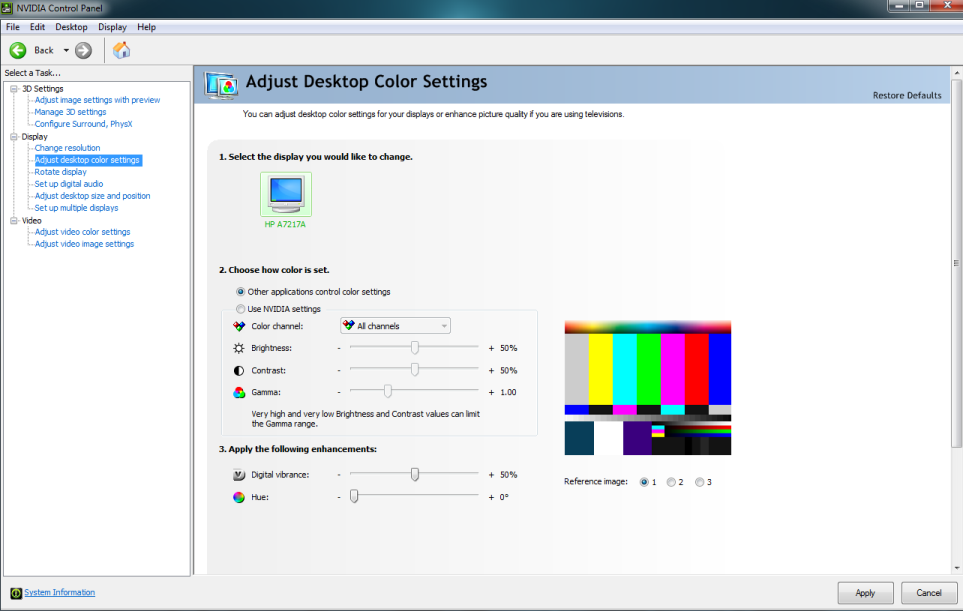Viewport: 963px width, 611px height.
Task: Open the Edit menu
Action: 37,27
